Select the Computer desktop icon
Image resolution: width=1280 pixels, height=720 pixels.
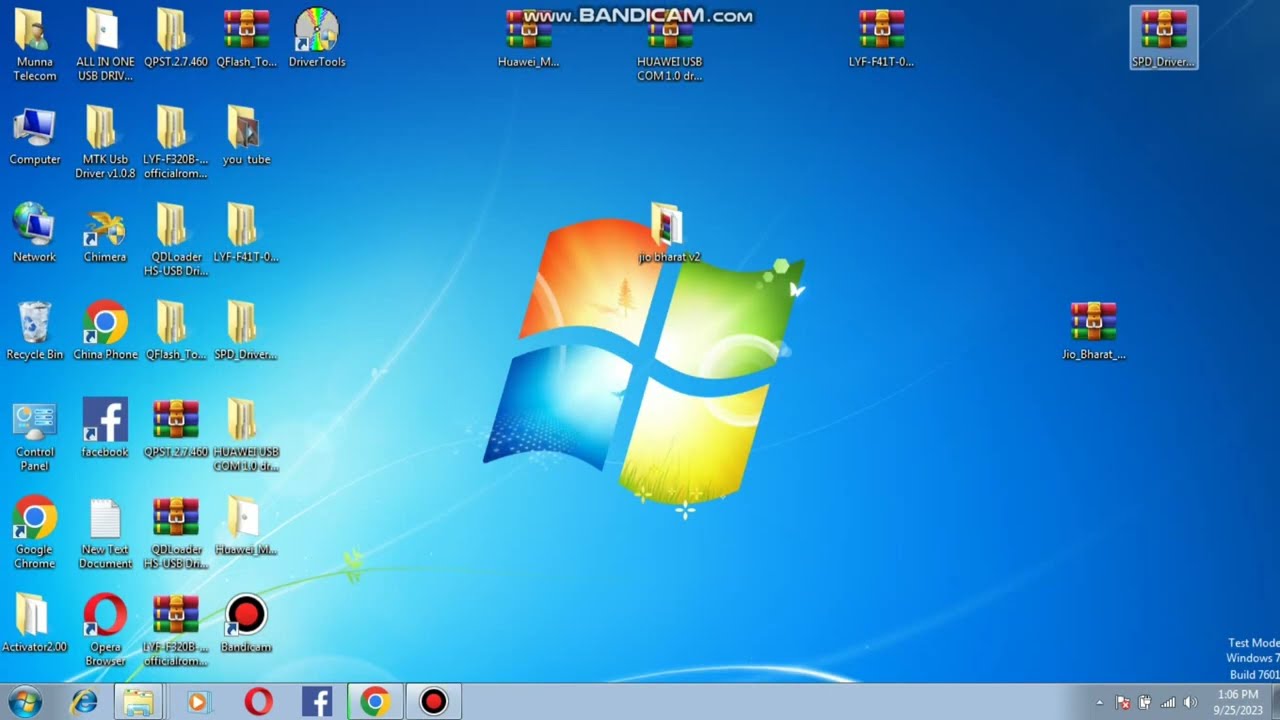tap(34, 136)
